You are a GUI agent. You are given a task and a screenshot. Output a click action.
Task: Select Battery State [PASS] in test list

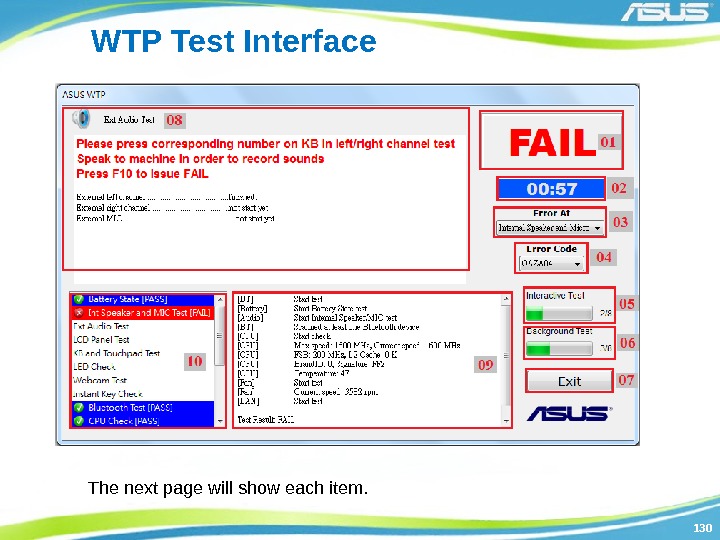coord(143,299)
